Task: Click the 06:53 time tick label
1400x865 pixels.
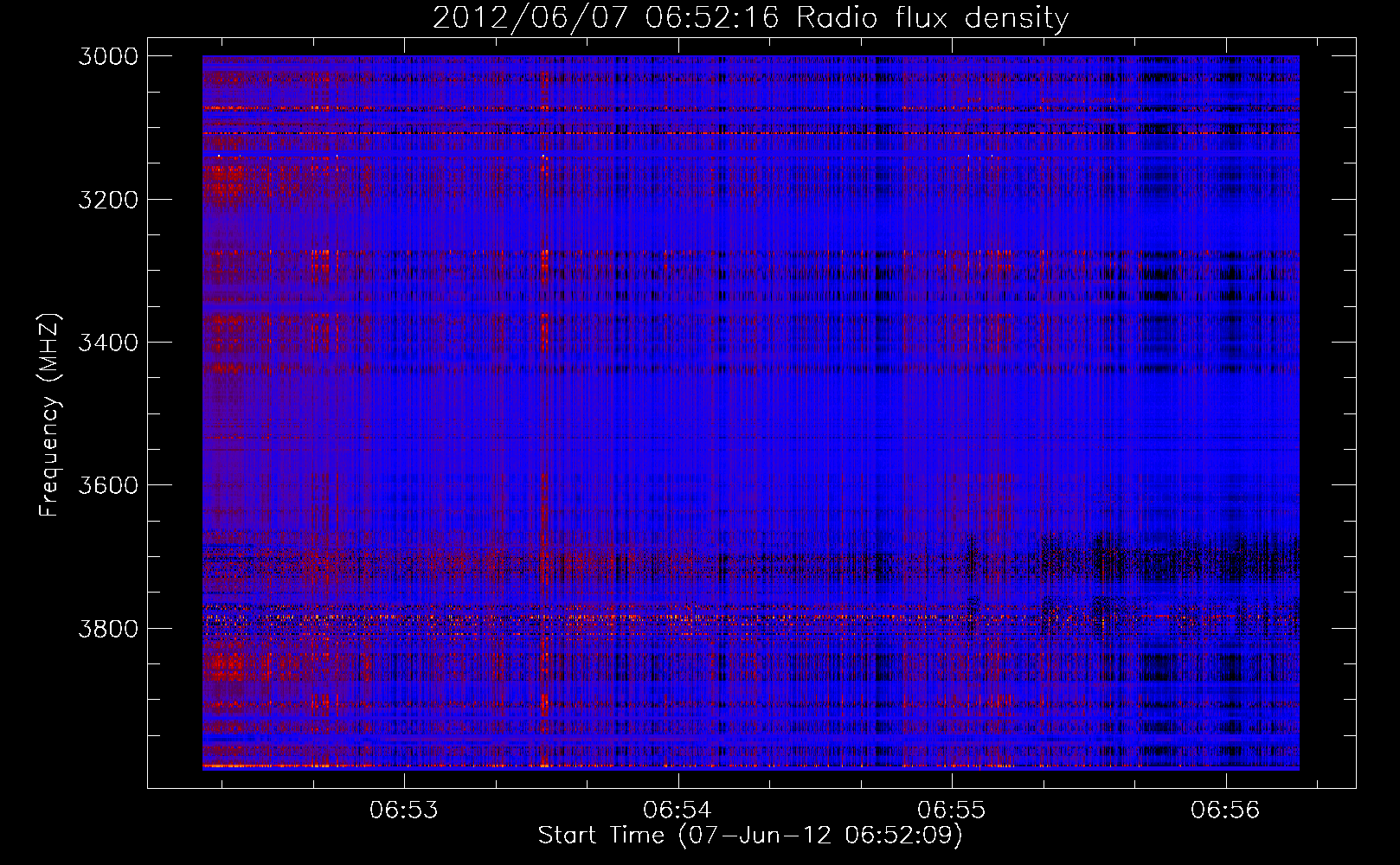Action: (404, 811)
